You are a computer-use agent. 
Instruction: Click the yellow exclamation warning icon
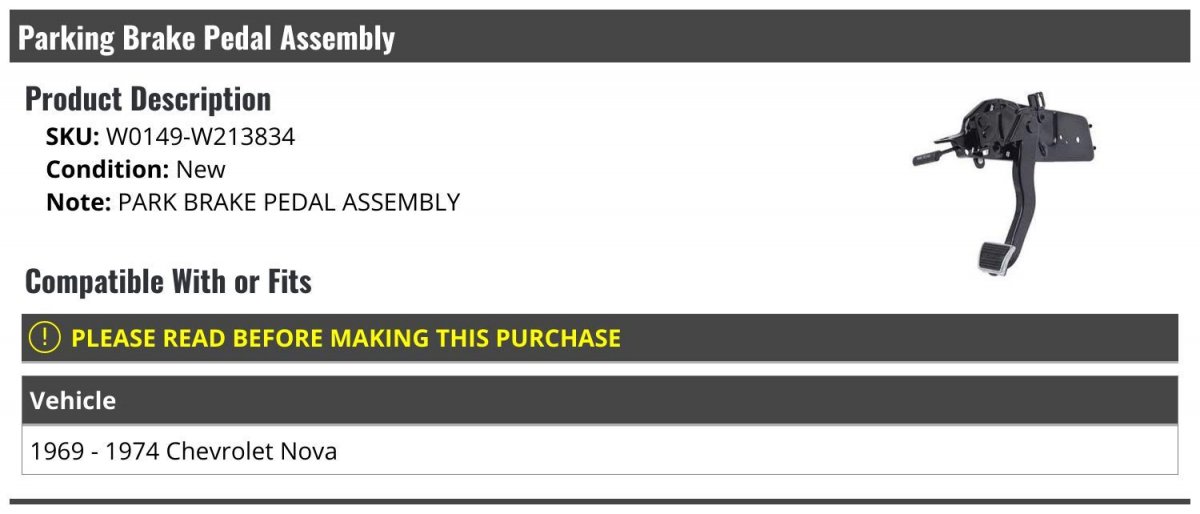(x=45, y=337)
